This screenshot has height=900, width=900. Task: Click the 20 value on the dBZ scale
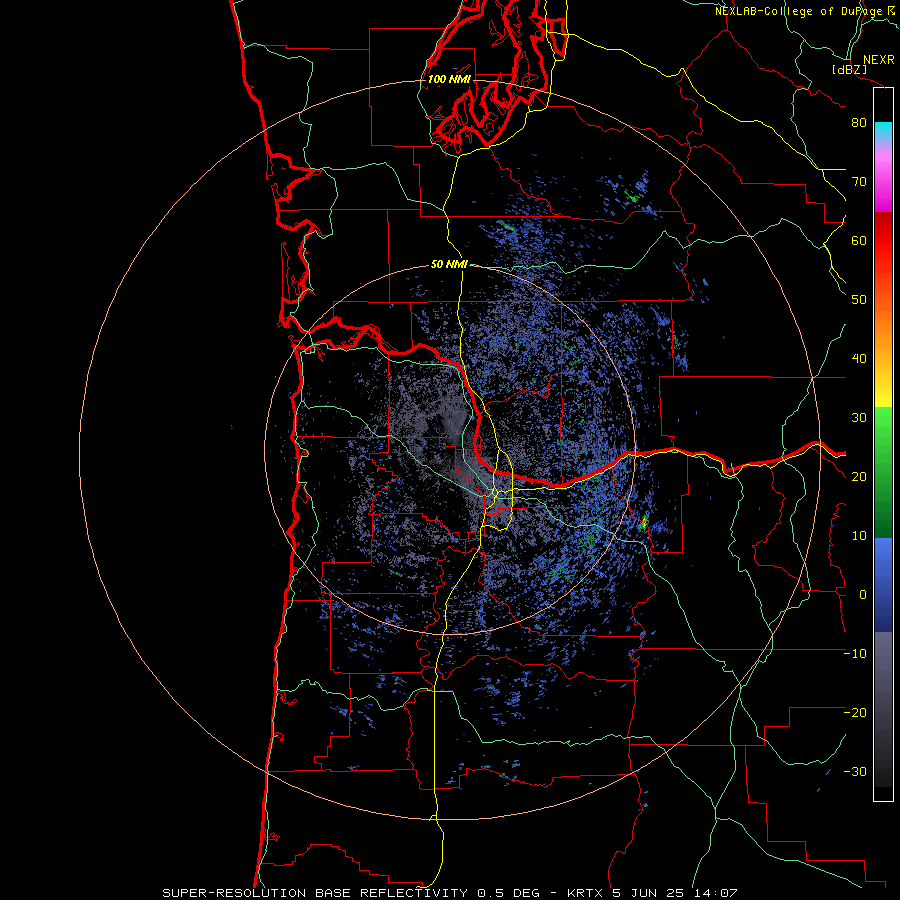(x=859, y=477)
